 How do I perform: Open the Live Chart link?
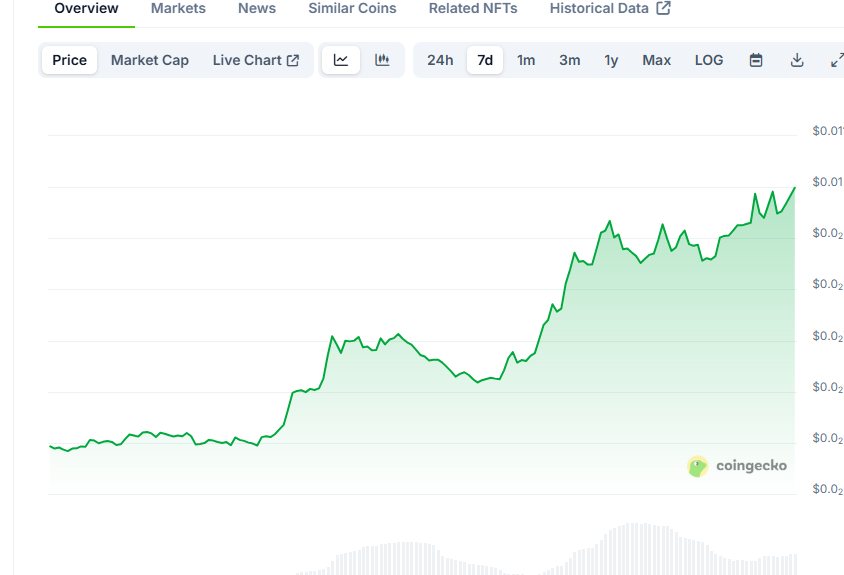pos(256,60)
